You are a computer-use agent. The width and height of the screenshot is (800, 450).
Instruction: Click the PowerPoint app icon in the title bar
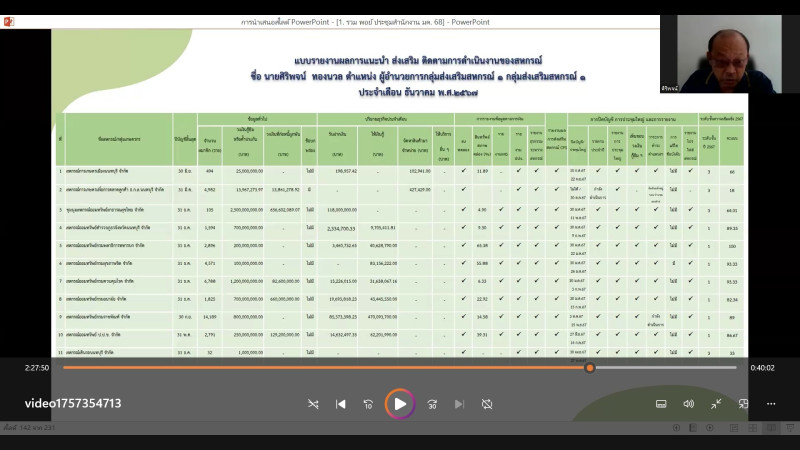click(9, 22)
